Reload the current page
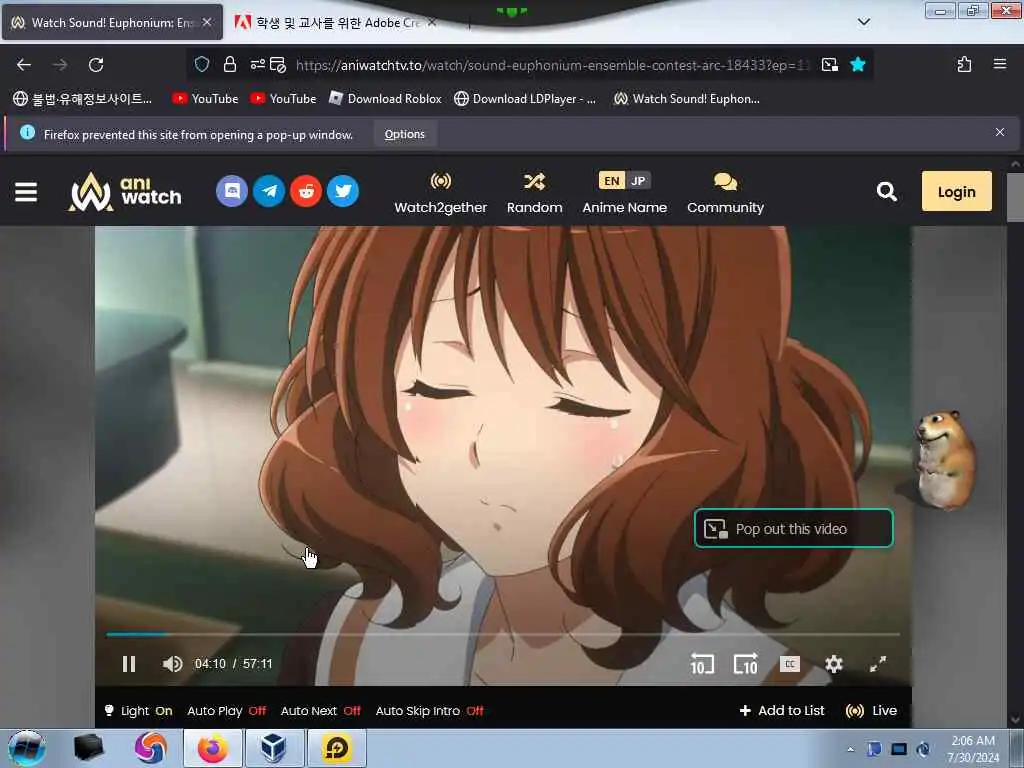This screenshot has width=1024, height=768. click(x=96, y=65)
